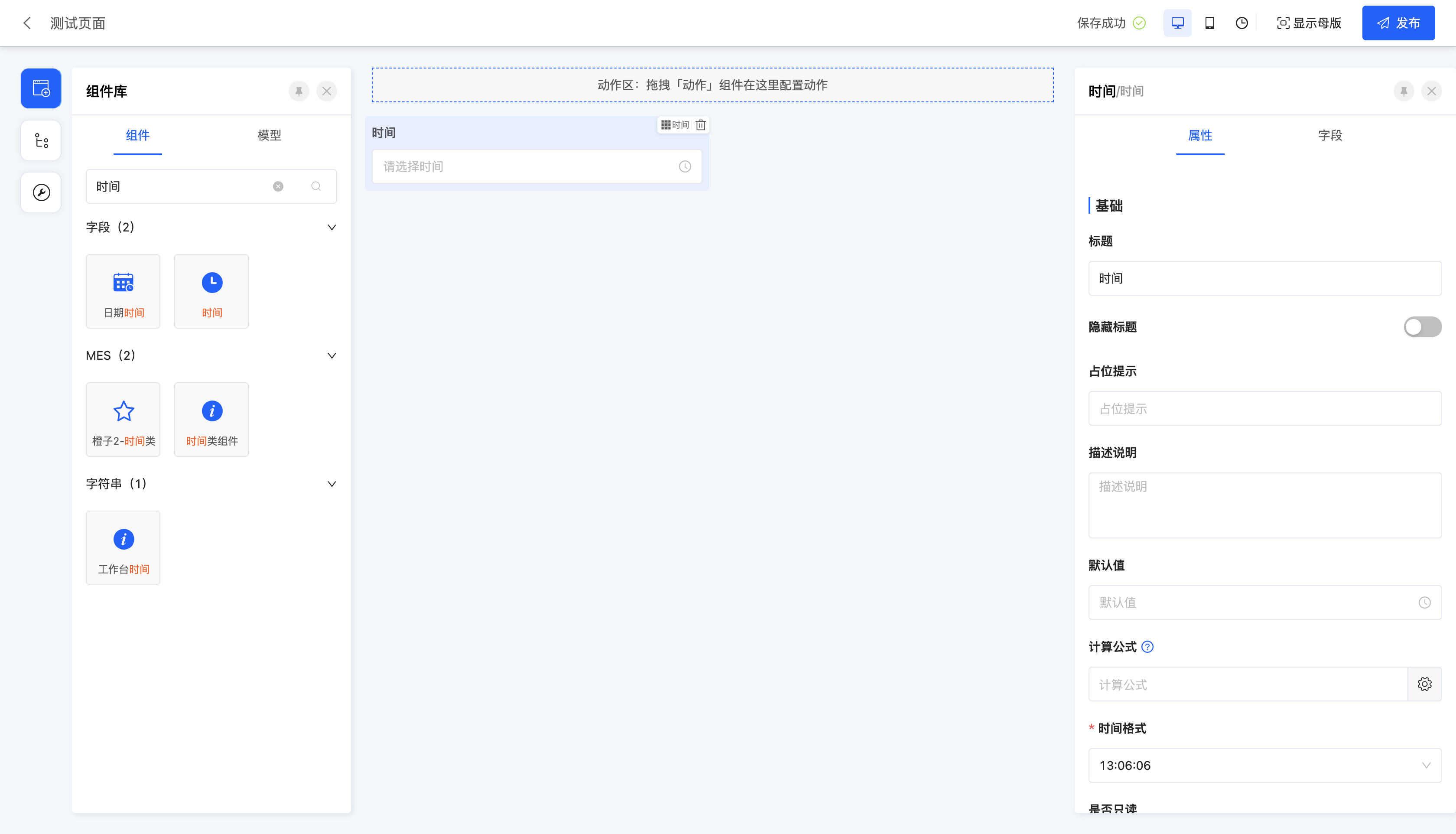Collapse the 字符串 (1) section

[331, 484]
